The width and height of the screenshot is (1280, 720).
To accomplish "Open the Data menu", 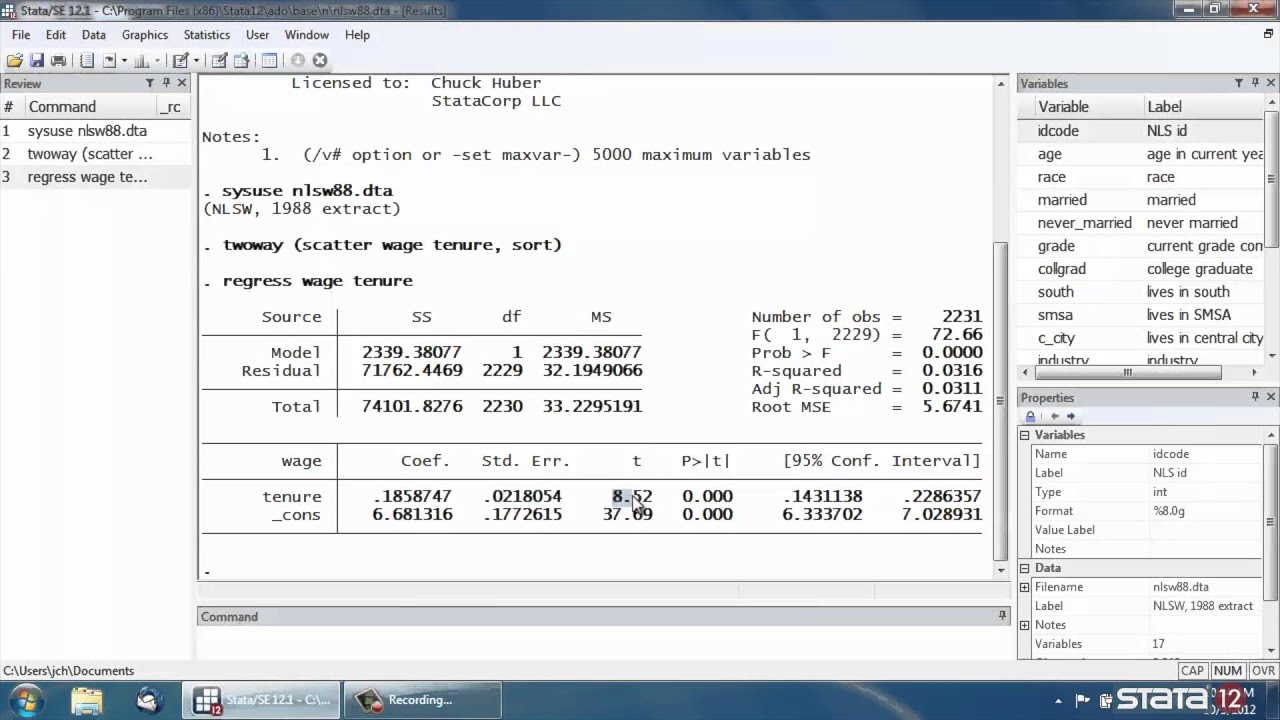I will tap(93, 34).
